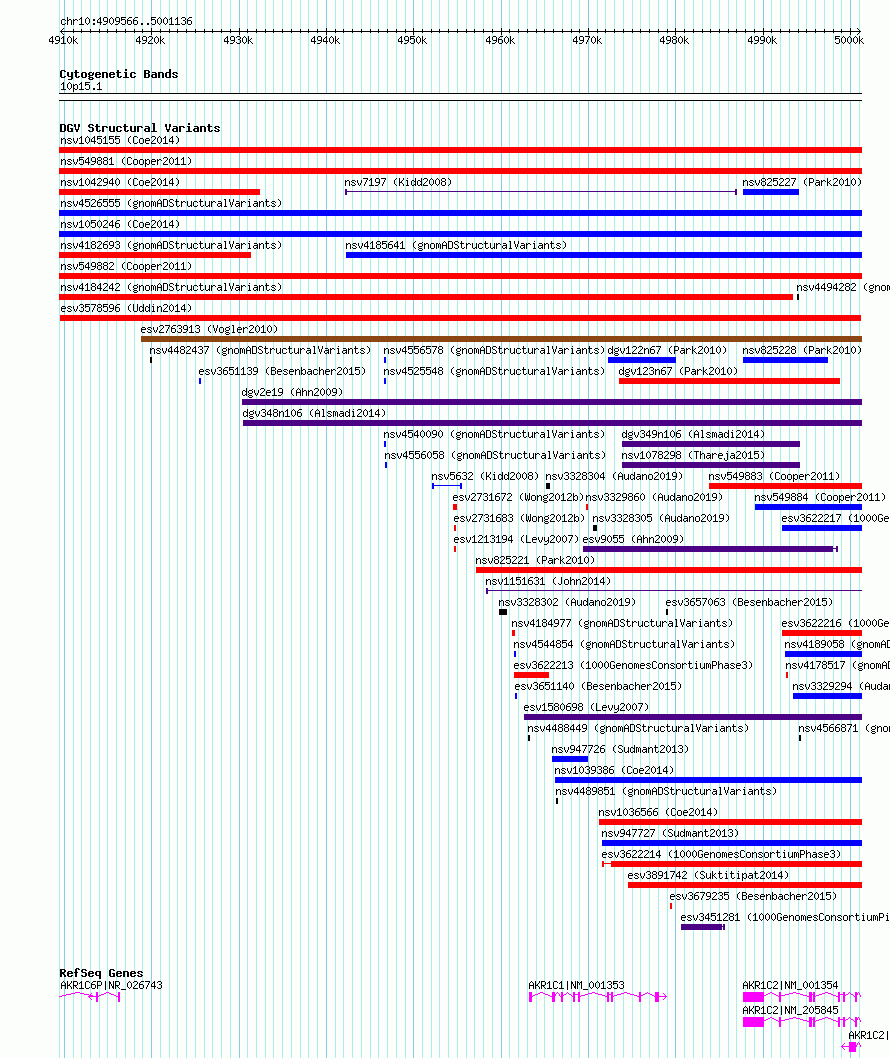890x1058 pixels.
Task: Click the red esv3622213 variant bar
Action: click(531, 675)
